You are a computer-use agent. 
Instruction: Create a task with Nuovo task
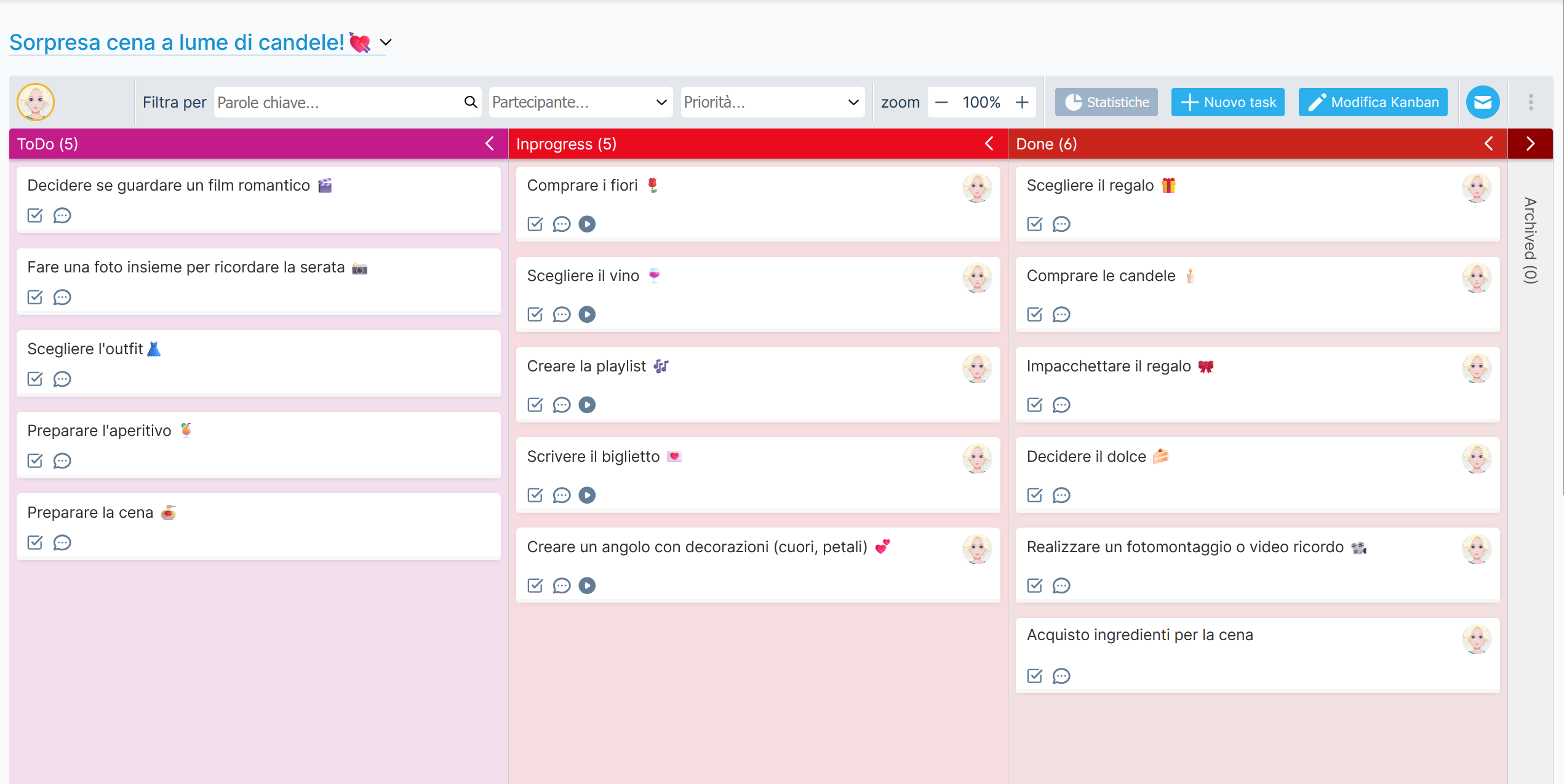coord(1227,101)
